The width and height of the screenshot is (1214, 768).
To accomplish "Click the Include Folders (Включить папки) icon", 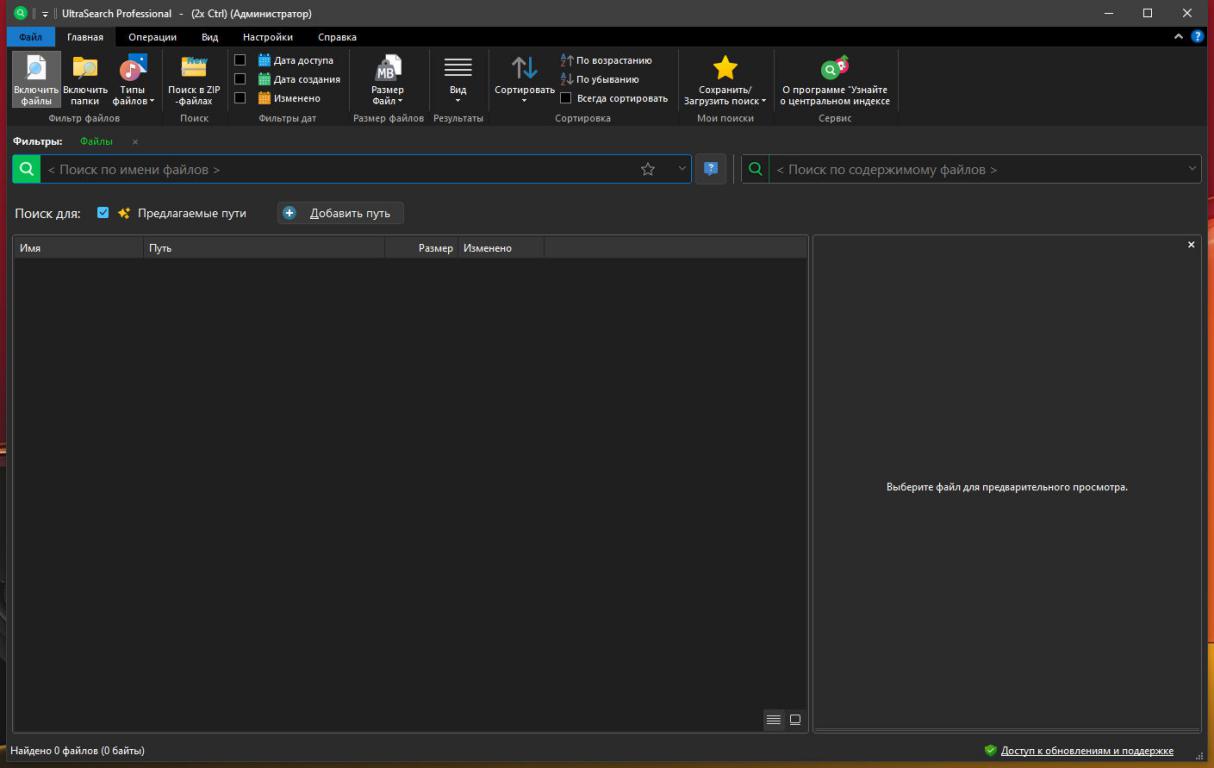I will tap(85, 70).
